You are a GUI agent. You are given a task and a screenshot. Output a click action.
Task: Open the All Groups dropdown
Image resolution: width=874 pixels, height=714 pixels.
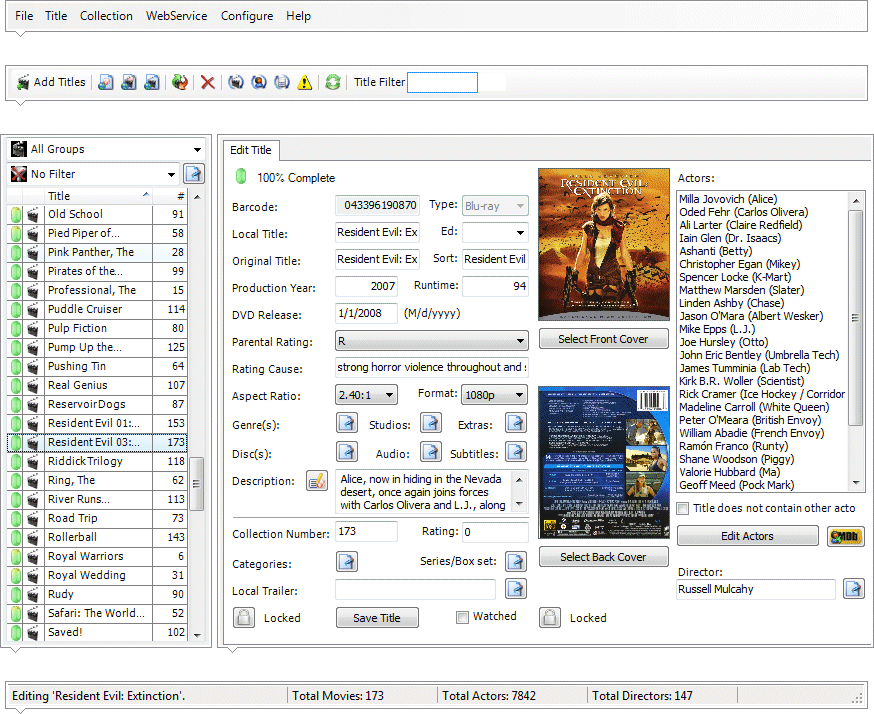pyautogui.click(x=196, y=148)
